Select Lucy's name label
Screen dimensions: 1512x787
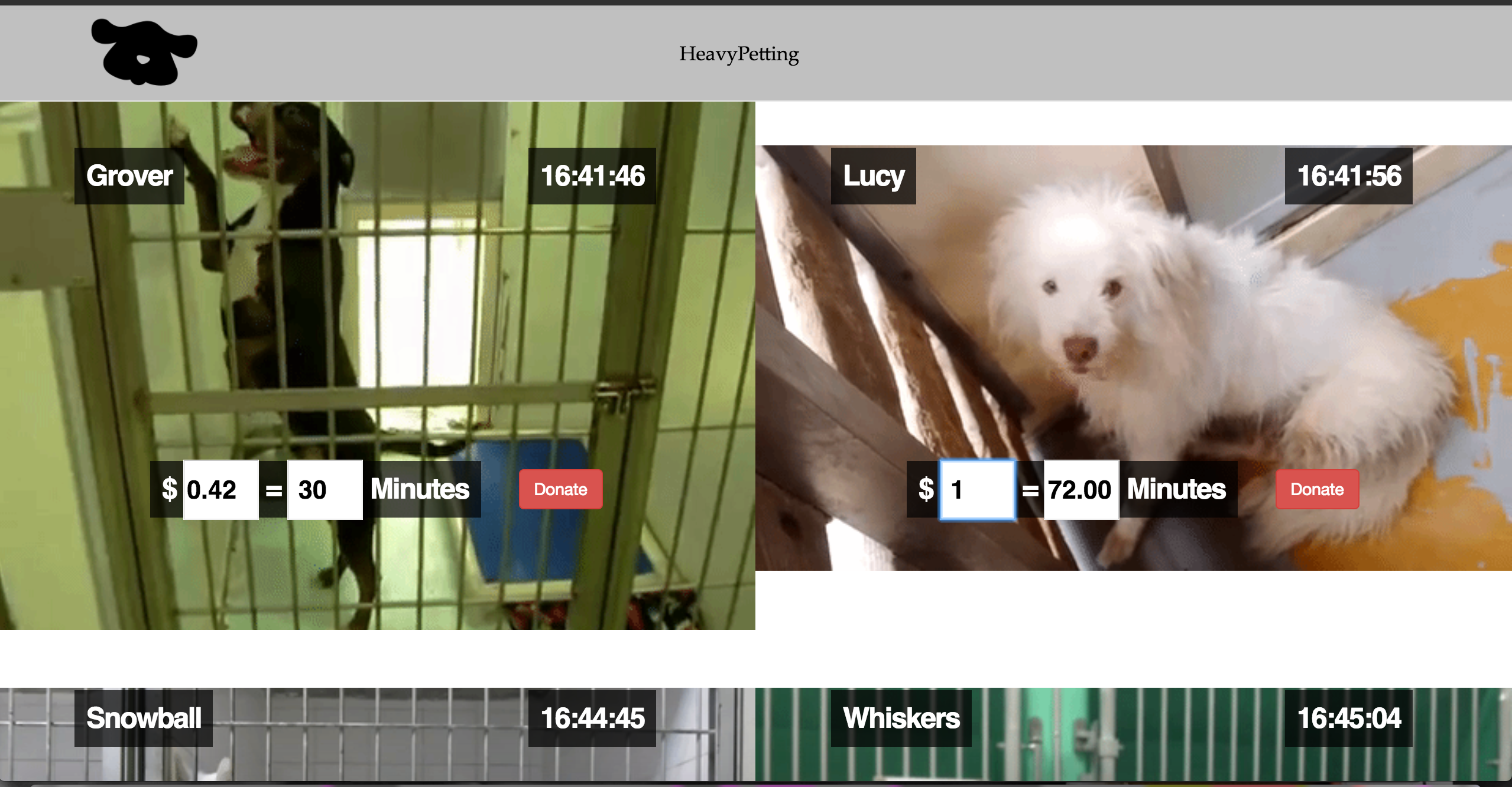[x=874, y=176]
